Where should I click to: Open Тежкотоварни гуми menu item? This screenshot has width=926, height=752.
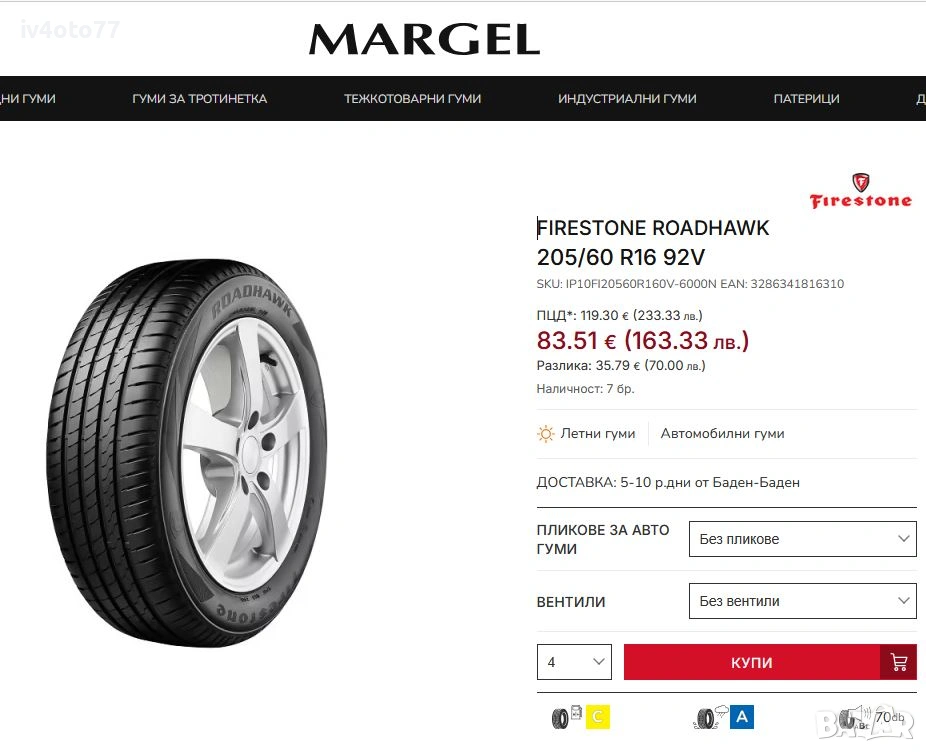pyautogui.click(x=412, y=99)
